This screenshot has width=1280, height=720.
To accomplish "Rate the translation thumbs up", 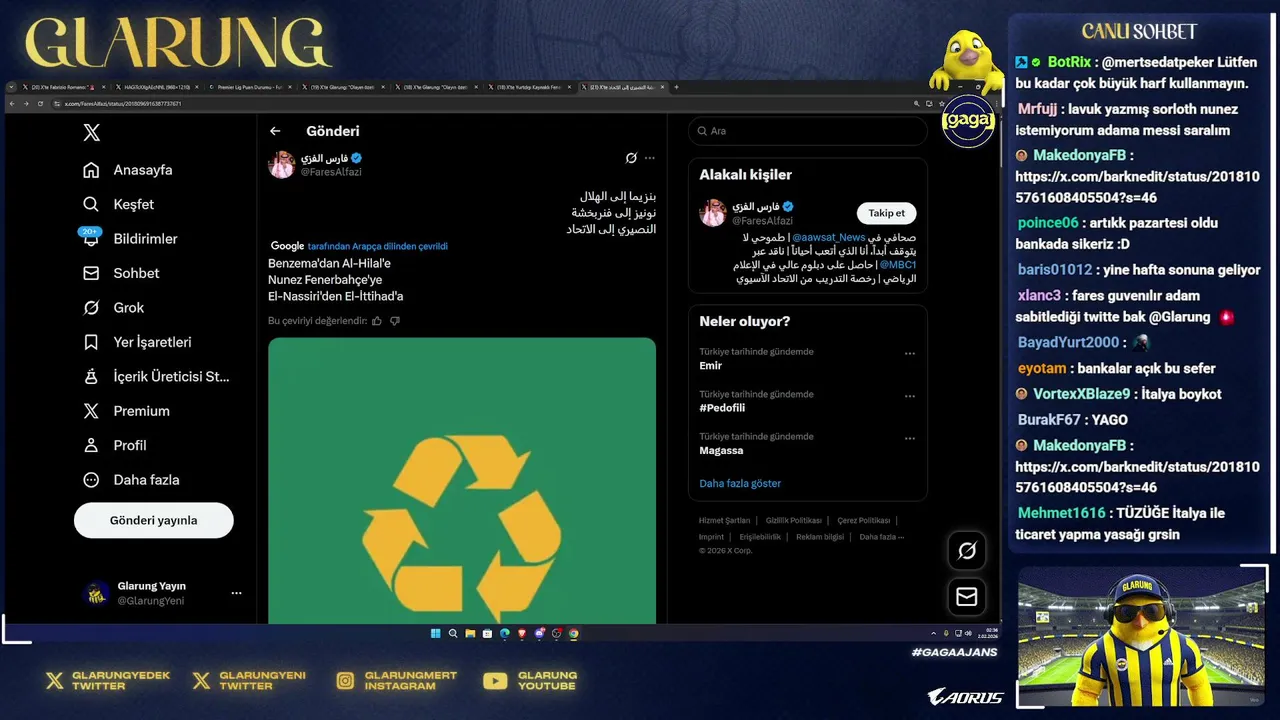I will pyautogui.click(x=377, y=321).
